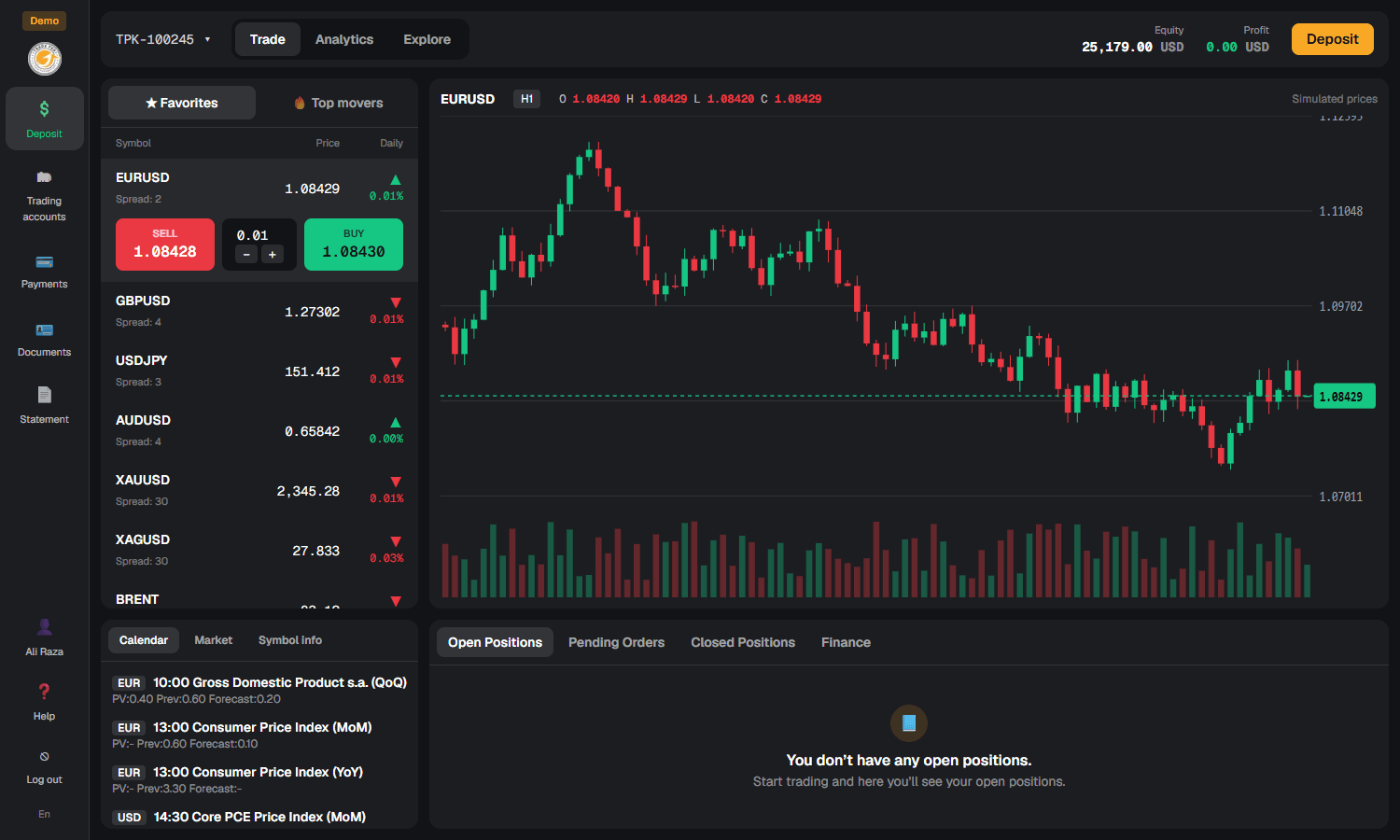Screen dimensions: 1400x840
Task: Click the book icon in Open Positions
Action: click(x=909, y=723)
